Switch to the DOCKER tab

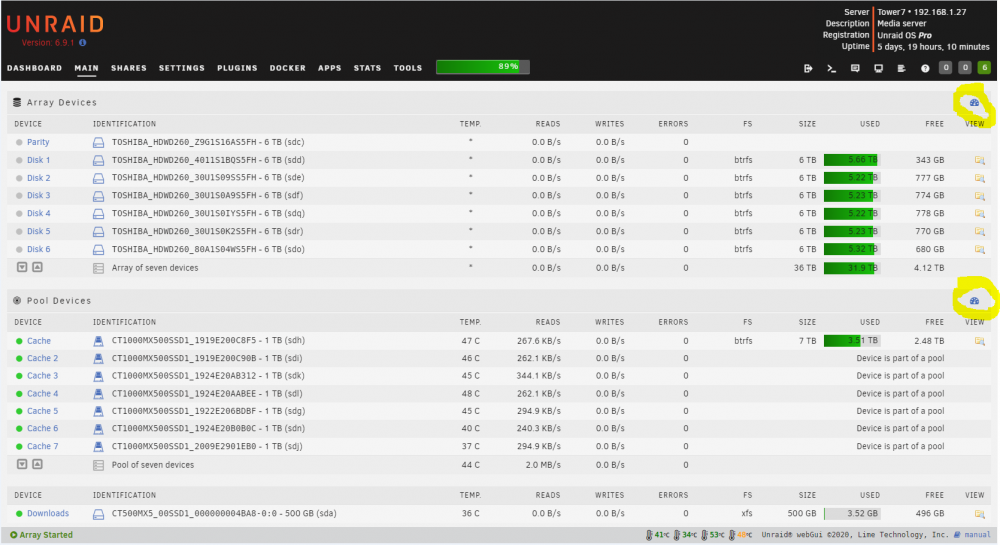tap(288, 68)
